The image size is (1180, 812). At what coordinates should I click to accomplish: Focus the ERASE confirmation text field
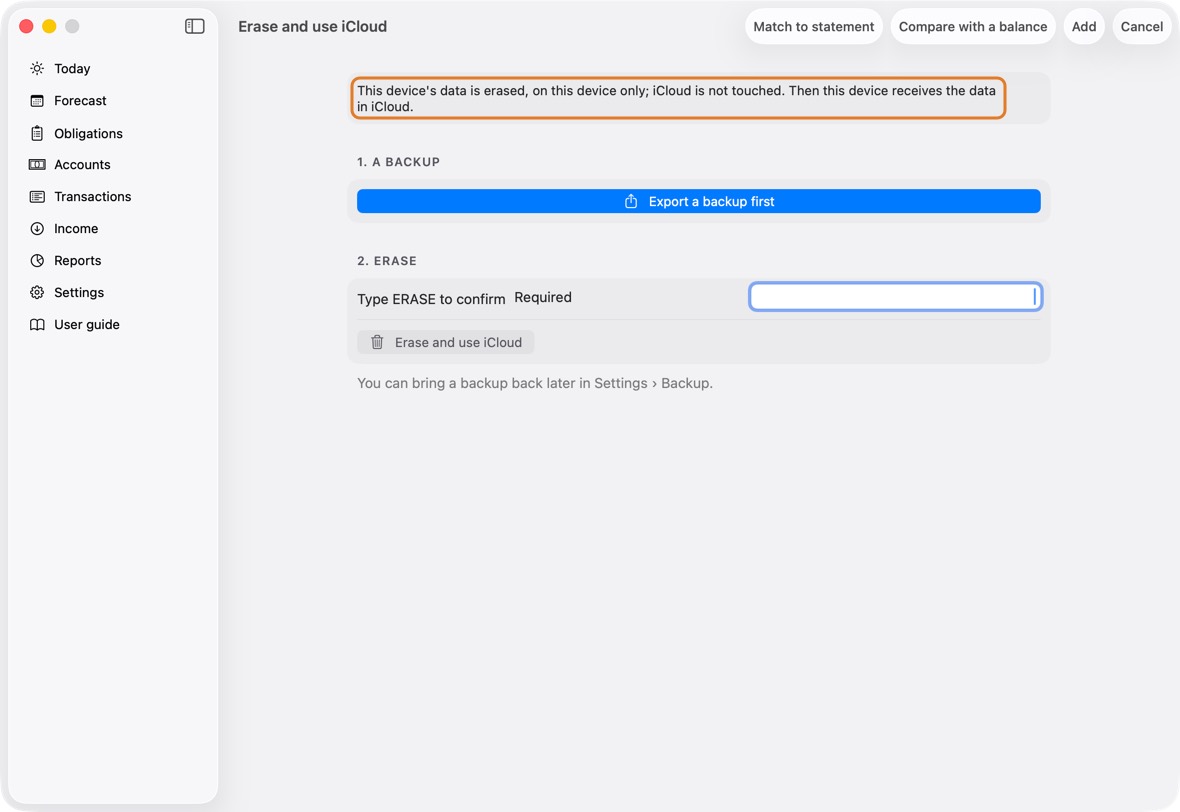896,297
